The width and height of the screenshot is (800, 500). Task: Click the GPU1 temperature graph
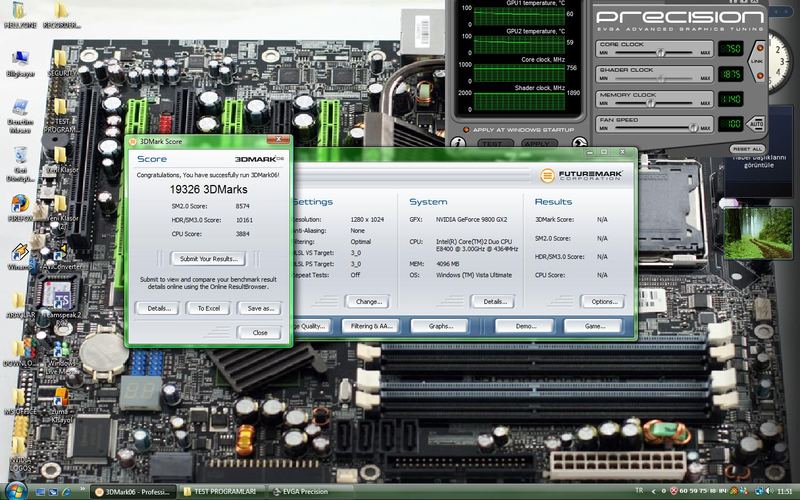click(x=519, y=16)
